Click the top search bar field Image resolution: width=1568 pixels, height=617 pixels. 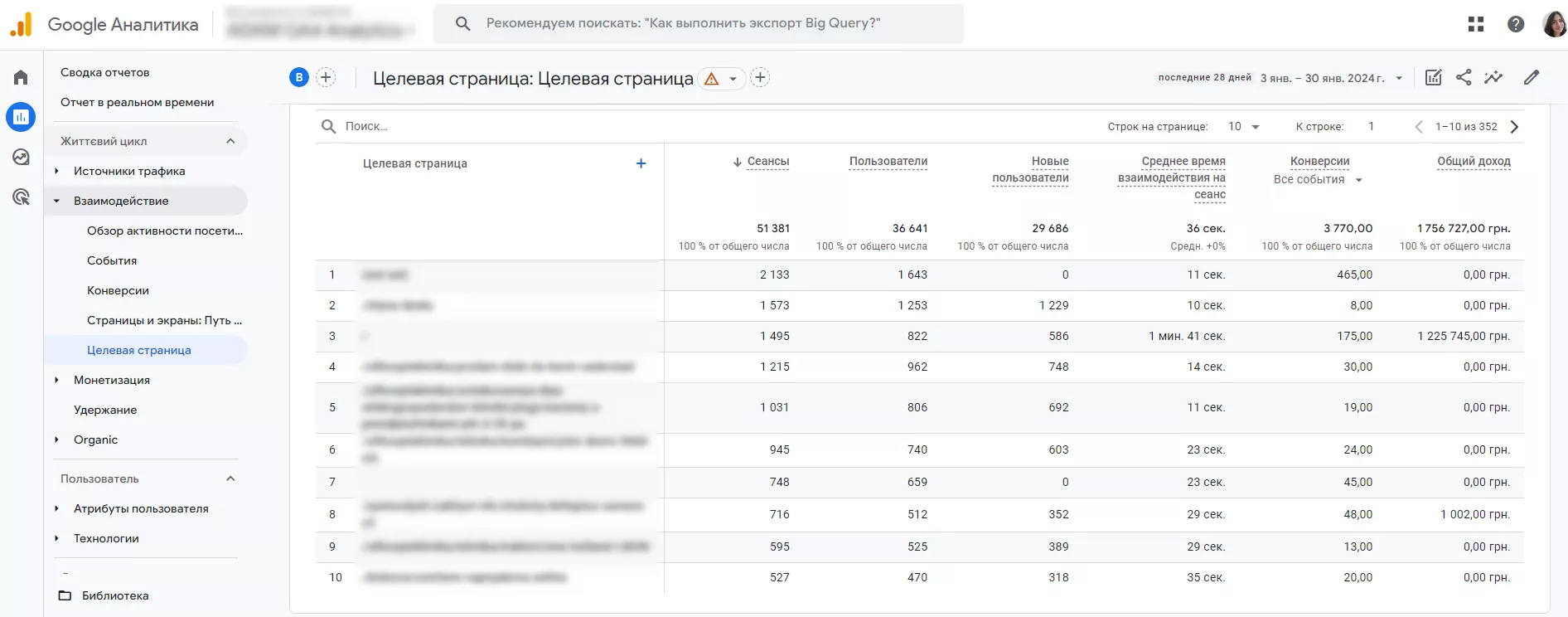(x=699, y=23)
